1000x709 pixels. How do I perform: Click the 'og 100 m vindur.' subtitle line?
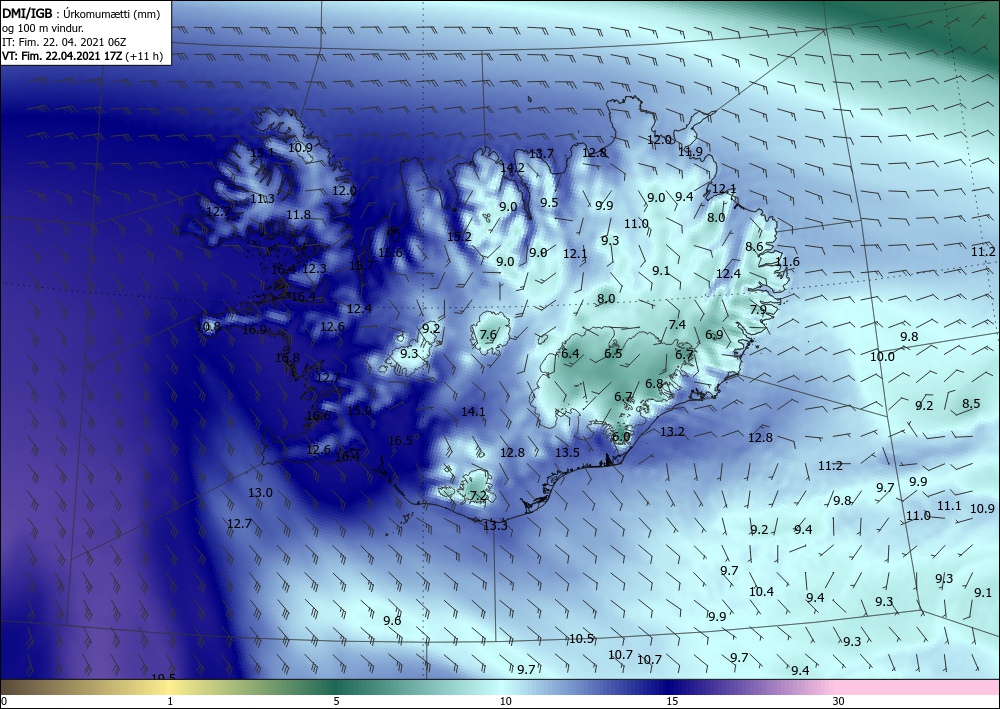[x=43, y=28]
